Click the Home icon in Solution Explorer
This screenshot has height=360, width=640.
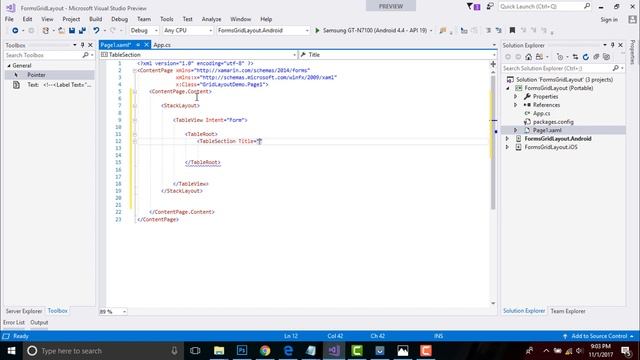[529, 57]
